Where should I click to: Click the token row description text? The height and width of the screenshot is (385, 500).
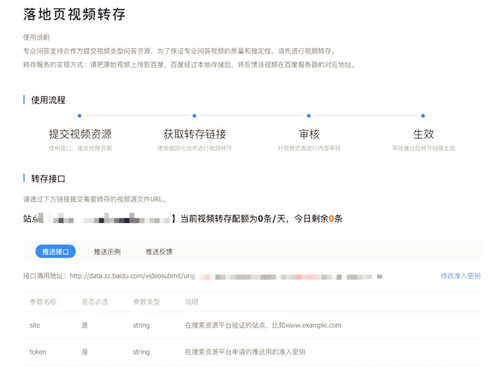245,352
